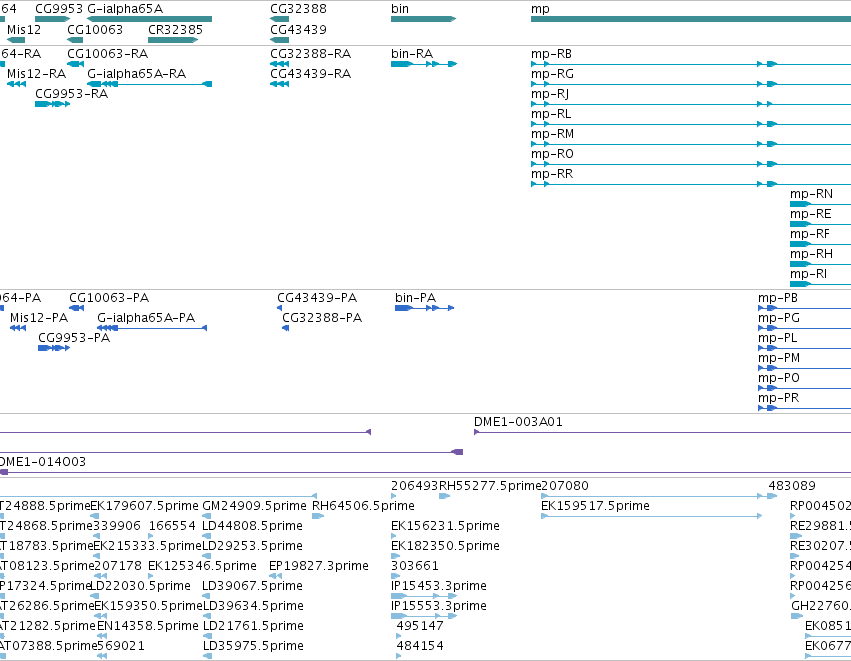Click the LD44808.5prime EST label
This screenshot has height=661, width=851.
tap(252, 526)
